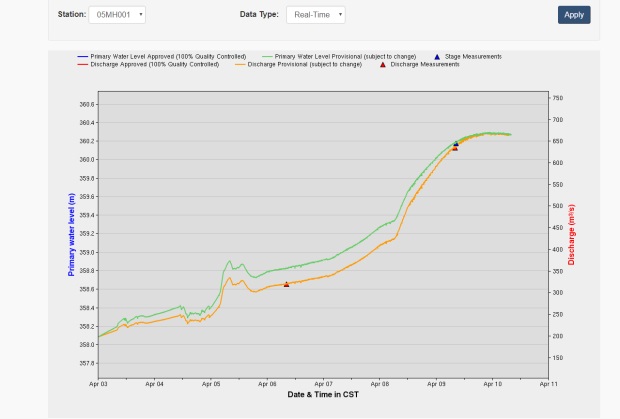Click the Apr 03 date label on x-axis

pos(98,382)
